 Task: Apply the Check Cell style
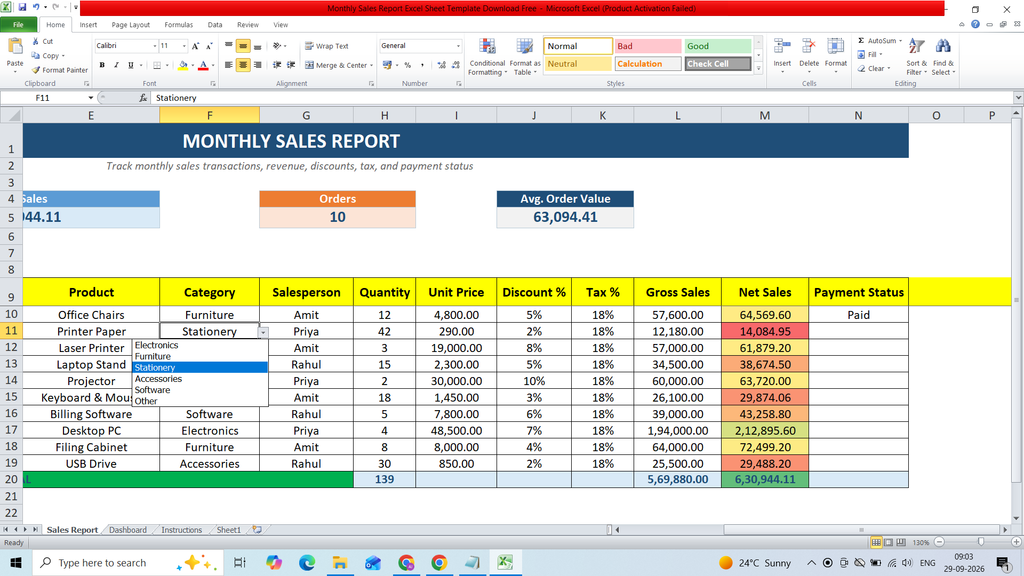pyautogui.click(x=718, y=64)
